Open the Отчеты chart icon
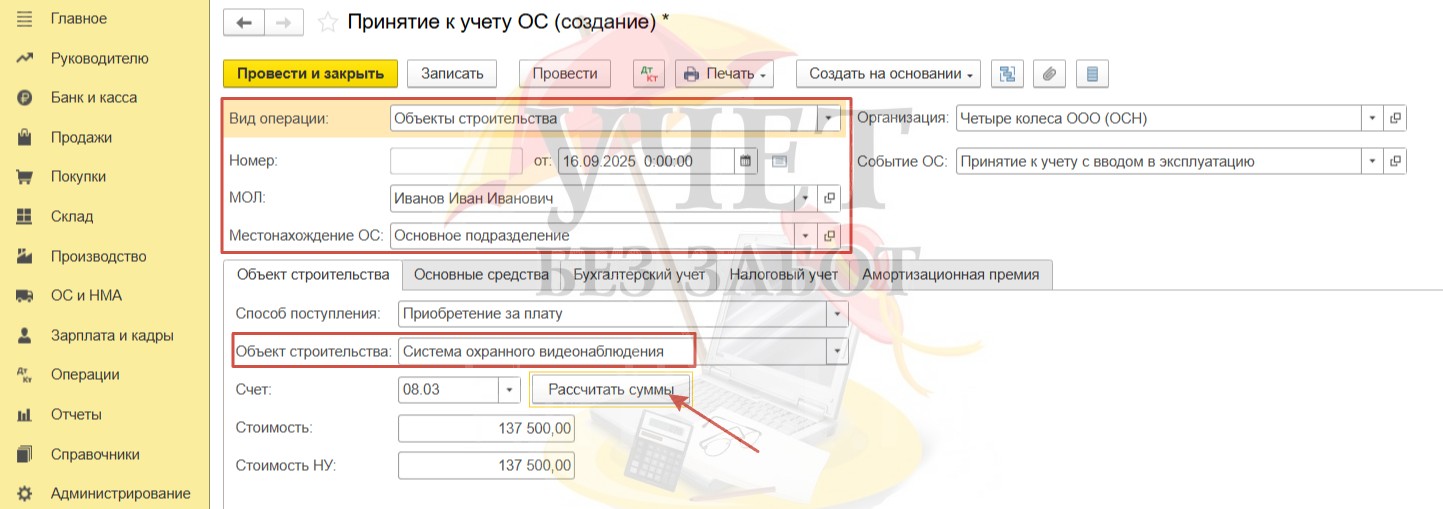 pos(25,414)
